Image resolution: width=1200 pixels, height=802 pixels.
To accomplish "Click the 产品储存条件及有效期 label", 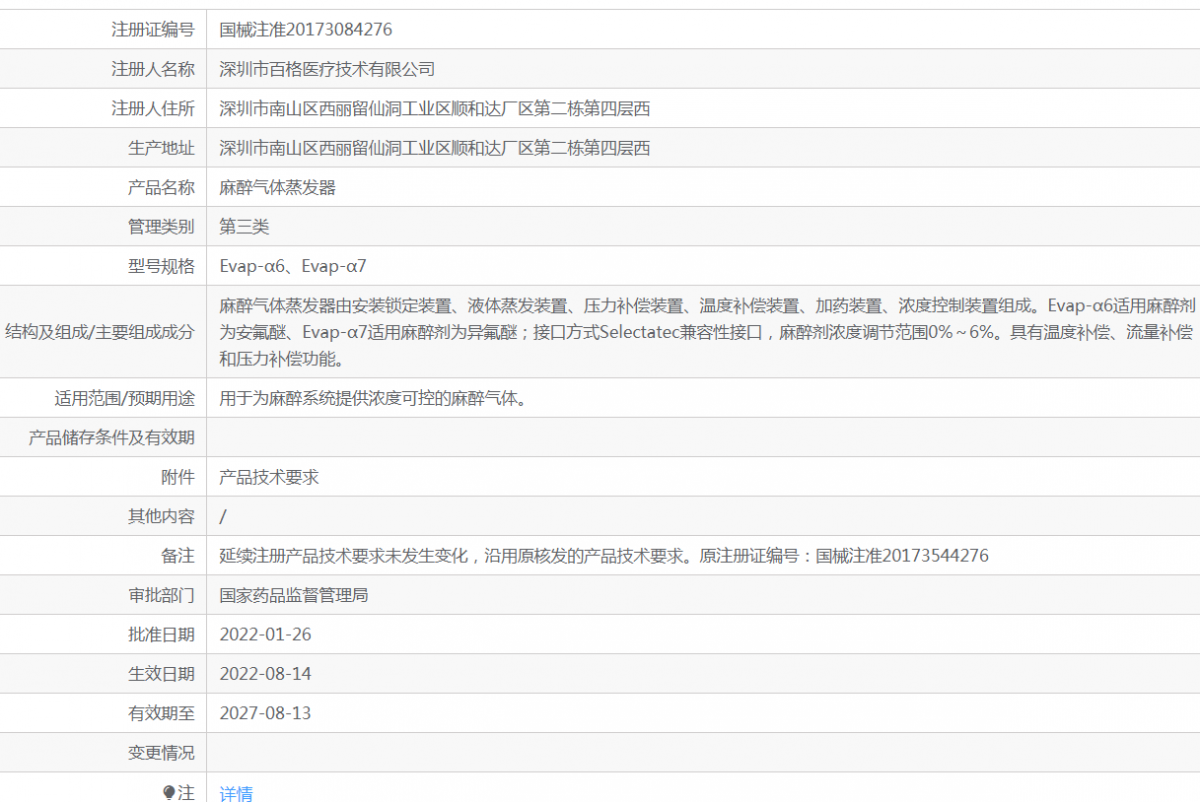I will tap(112, 437).
